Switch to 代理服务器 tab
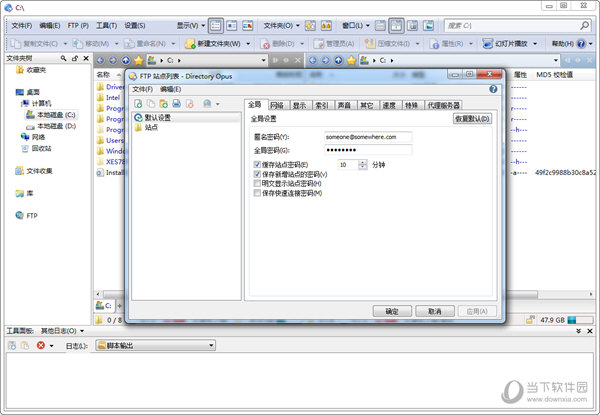The height and width of the screenshot is (415, 600). (443, 105)
